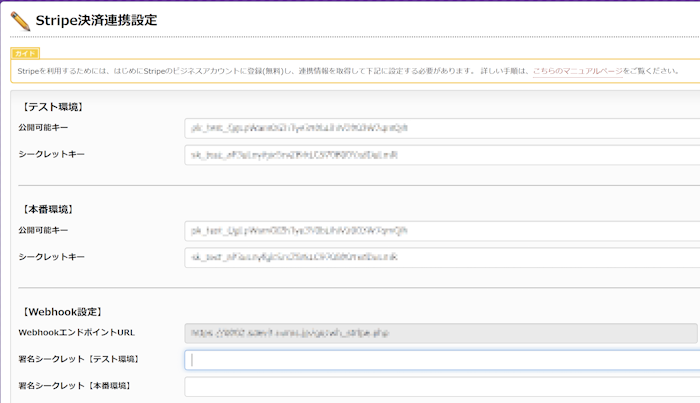Open the こちらのマニュアルページ link
The image size is (700, 403).
click(577, 71)
